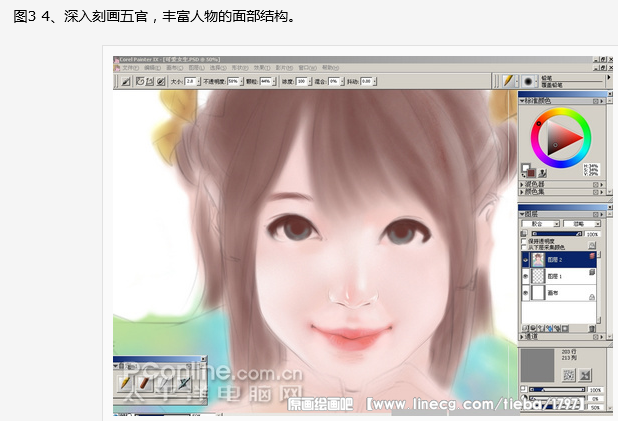Image resolution: width=618 pixels, height=421 pixels.
Task: Open the 文件 menu
Action: [131, 68]
